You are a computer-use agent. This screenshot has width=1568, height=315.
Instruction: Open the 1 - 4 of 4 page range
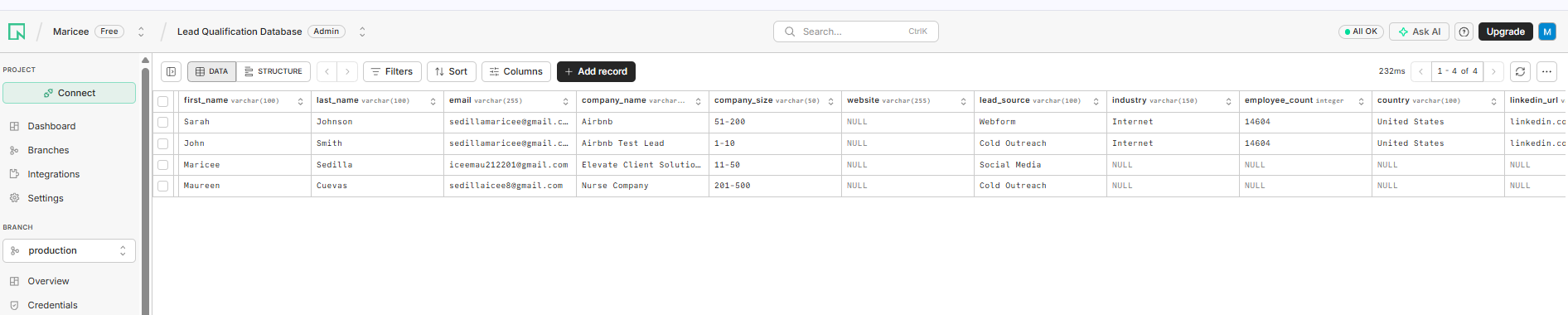1457,71
